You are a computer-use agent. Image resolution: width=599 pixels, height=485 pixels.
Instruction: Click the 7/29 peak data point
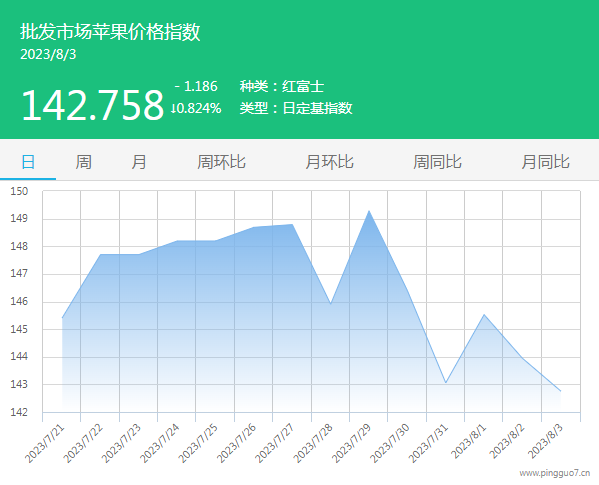[369, 211]
